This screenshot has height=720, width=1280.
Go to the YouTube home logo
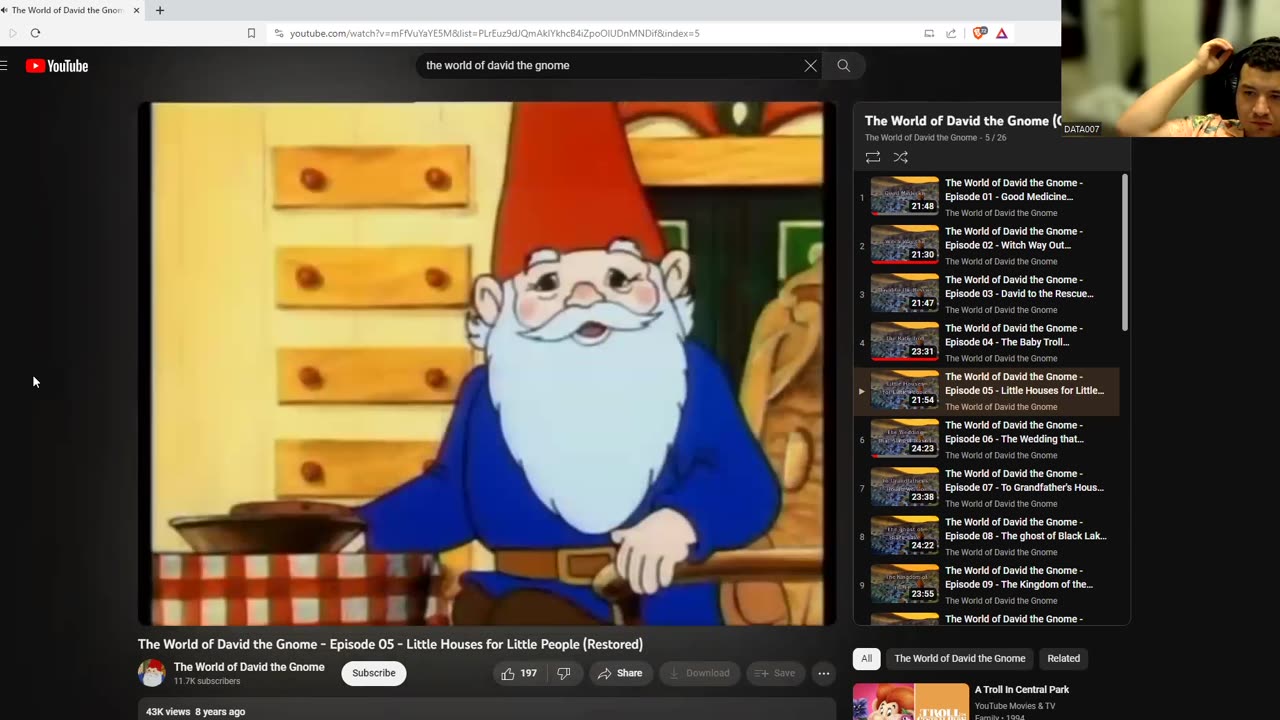(57, 66)
